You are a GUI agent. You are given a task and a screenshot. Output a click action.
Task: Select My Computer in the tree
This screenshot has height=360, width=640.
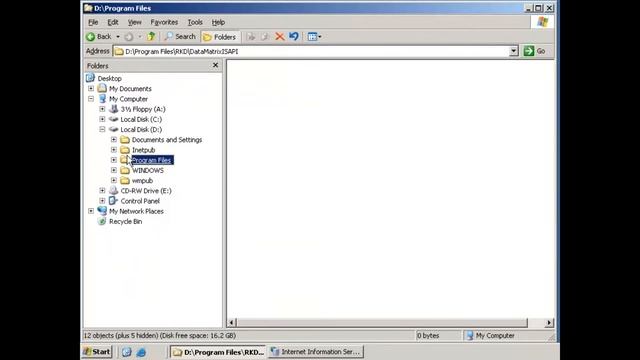[x=128, y=99]
